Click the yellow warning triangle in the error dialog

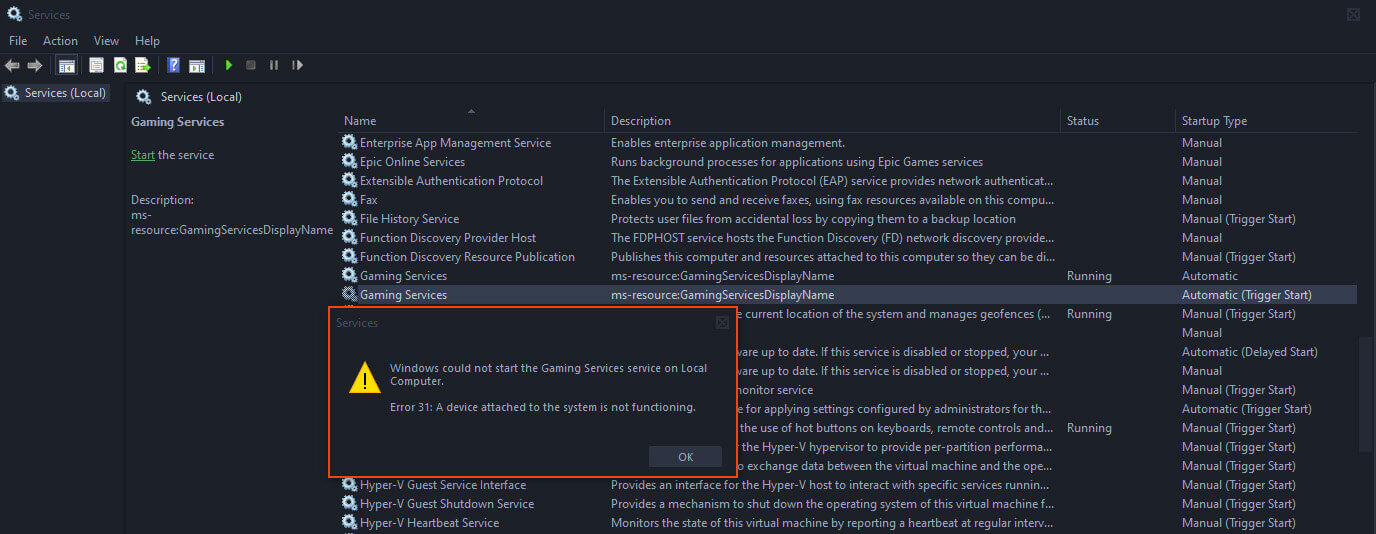tap(364, 378)
